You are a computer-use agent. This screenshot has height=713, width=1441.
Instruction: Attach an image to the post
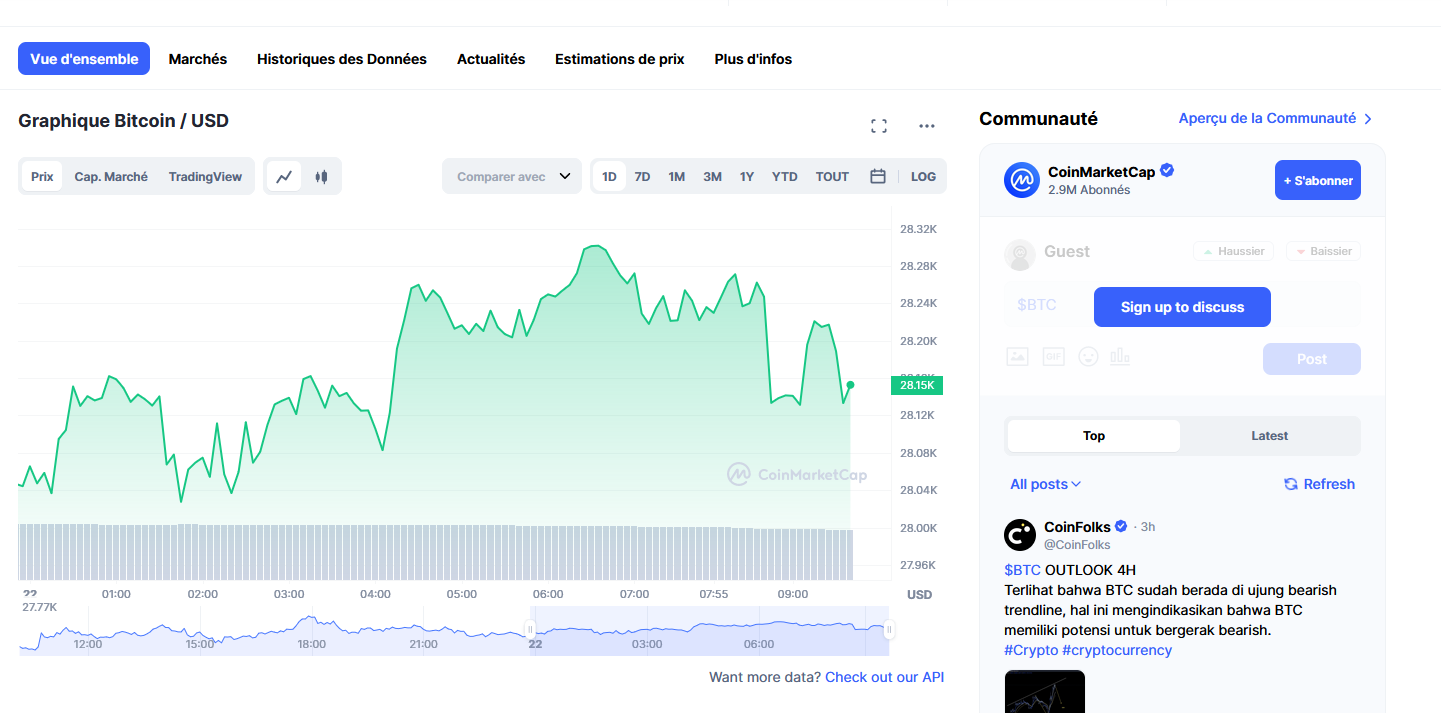pyautogui.click(x=1017, y=356)
